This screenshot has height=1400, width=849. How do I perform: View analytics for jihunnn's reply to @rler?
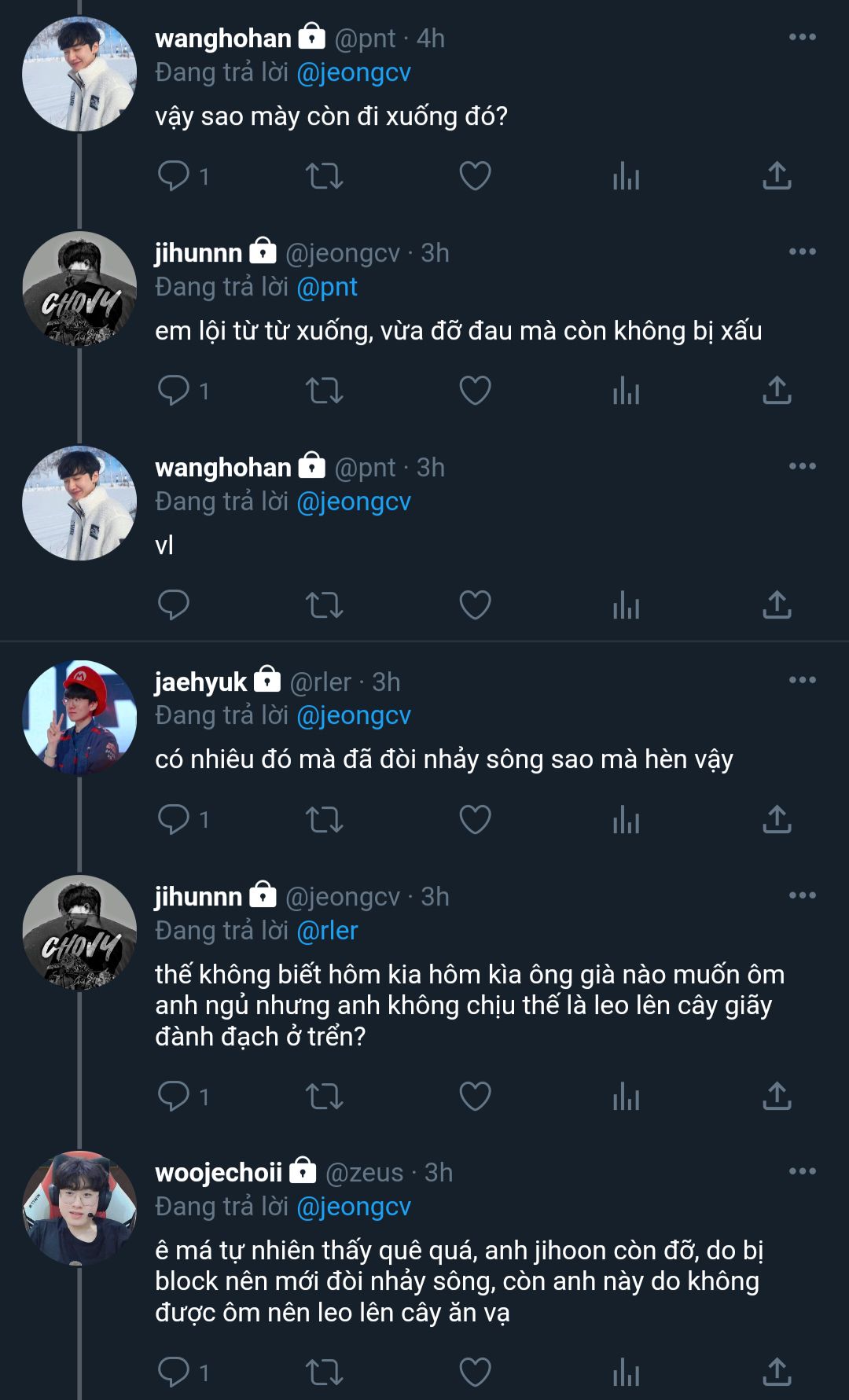click(626, 1097)
